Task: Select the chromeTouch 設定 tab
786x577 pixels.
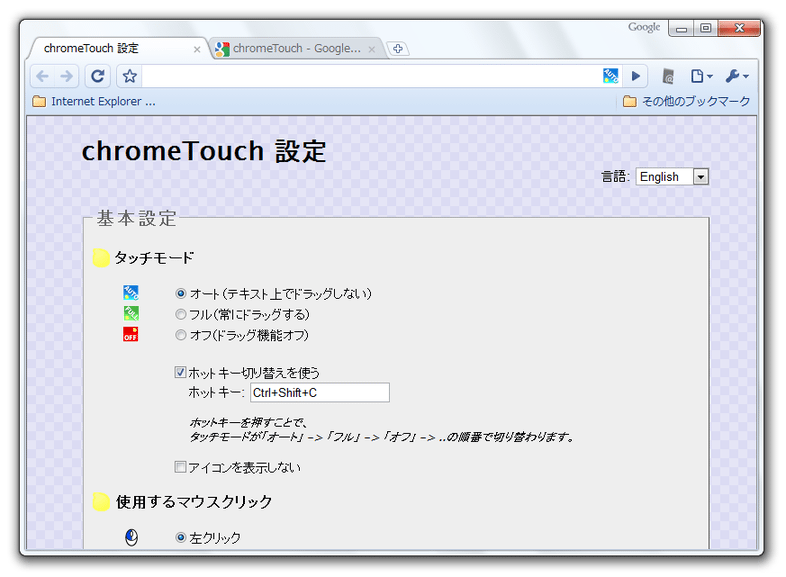Action: click(x=118, y=49)
